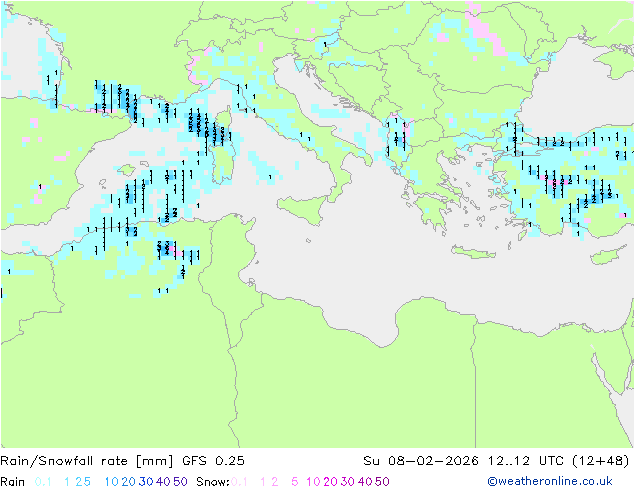Click the rain legend value 20
634x490 pixels.
128,482
